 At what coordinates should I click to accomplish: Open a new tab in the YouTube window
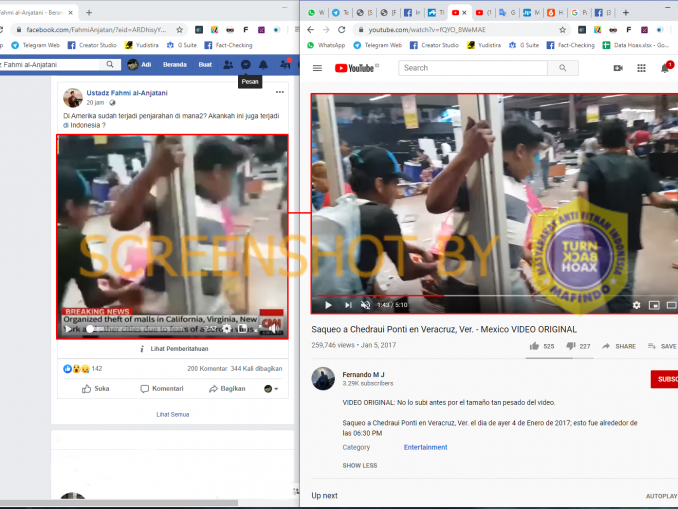[x=625, y=13]
